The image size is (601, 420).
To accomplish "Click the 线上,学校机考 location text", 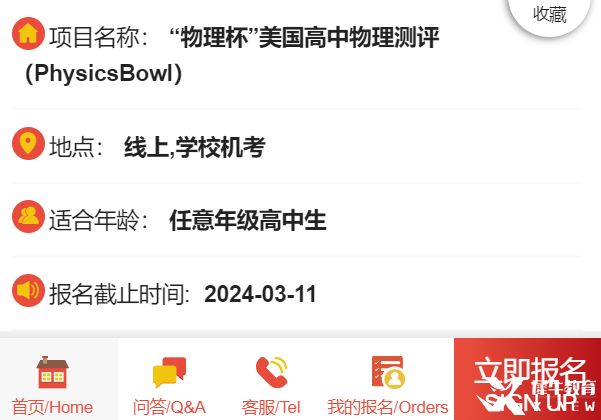I will tap(194, 147).
